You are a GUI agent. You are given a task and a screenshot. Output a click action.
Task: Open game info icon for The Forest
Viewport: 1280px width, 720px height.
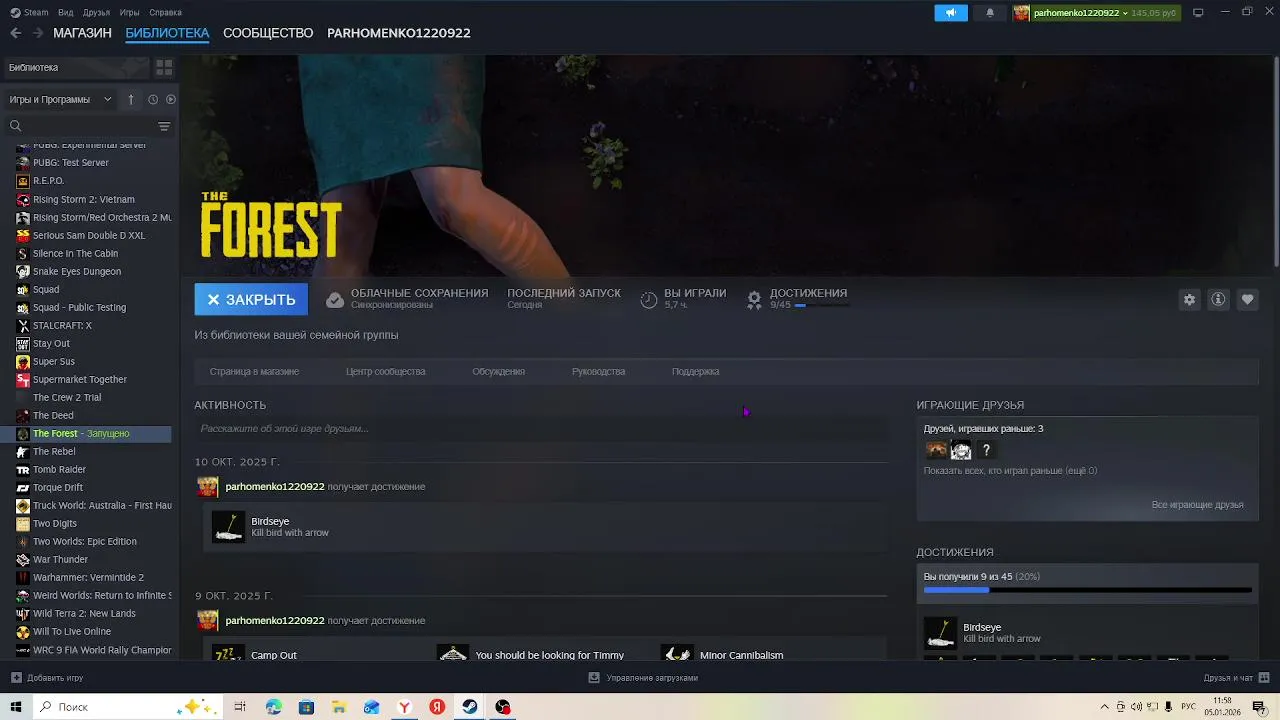click(x=1218, y=299)
